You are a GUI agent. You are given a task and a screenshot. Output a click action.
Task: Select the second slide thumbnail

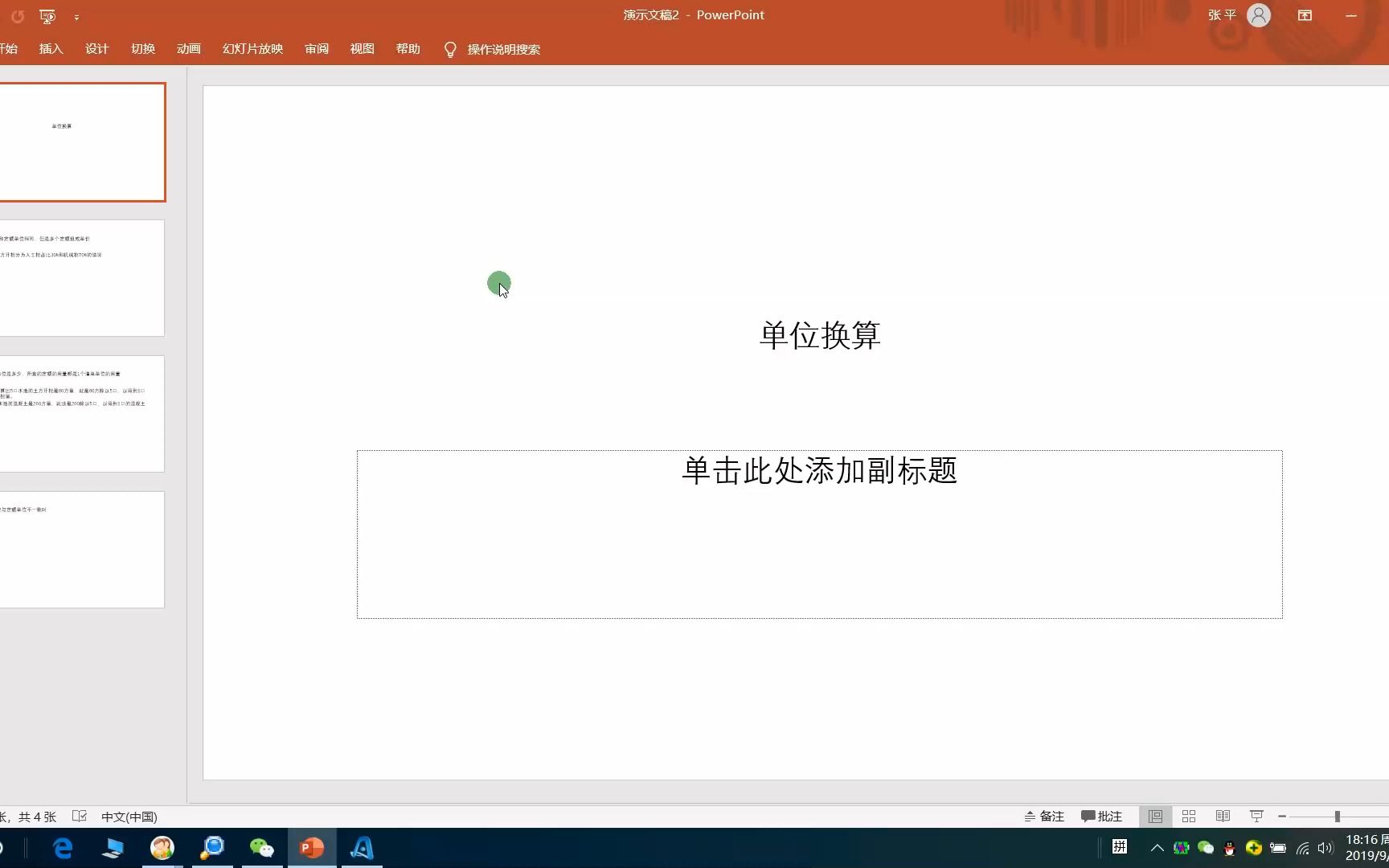coord(82,278)
